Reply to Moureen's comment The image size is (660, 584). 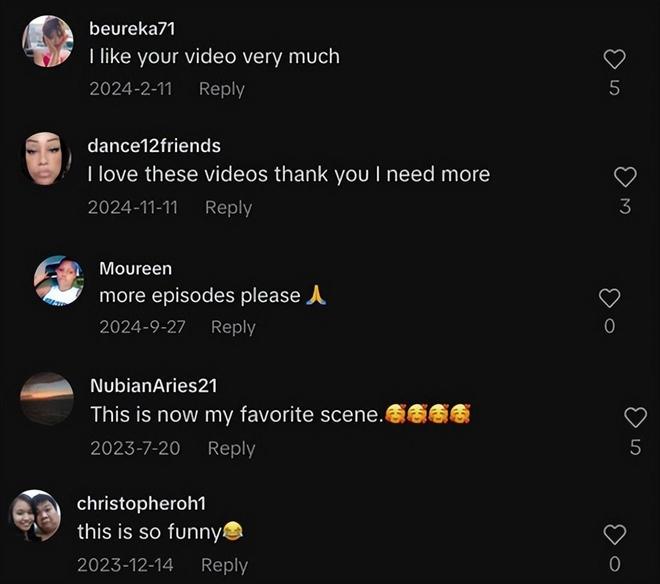tap(233, 327)
